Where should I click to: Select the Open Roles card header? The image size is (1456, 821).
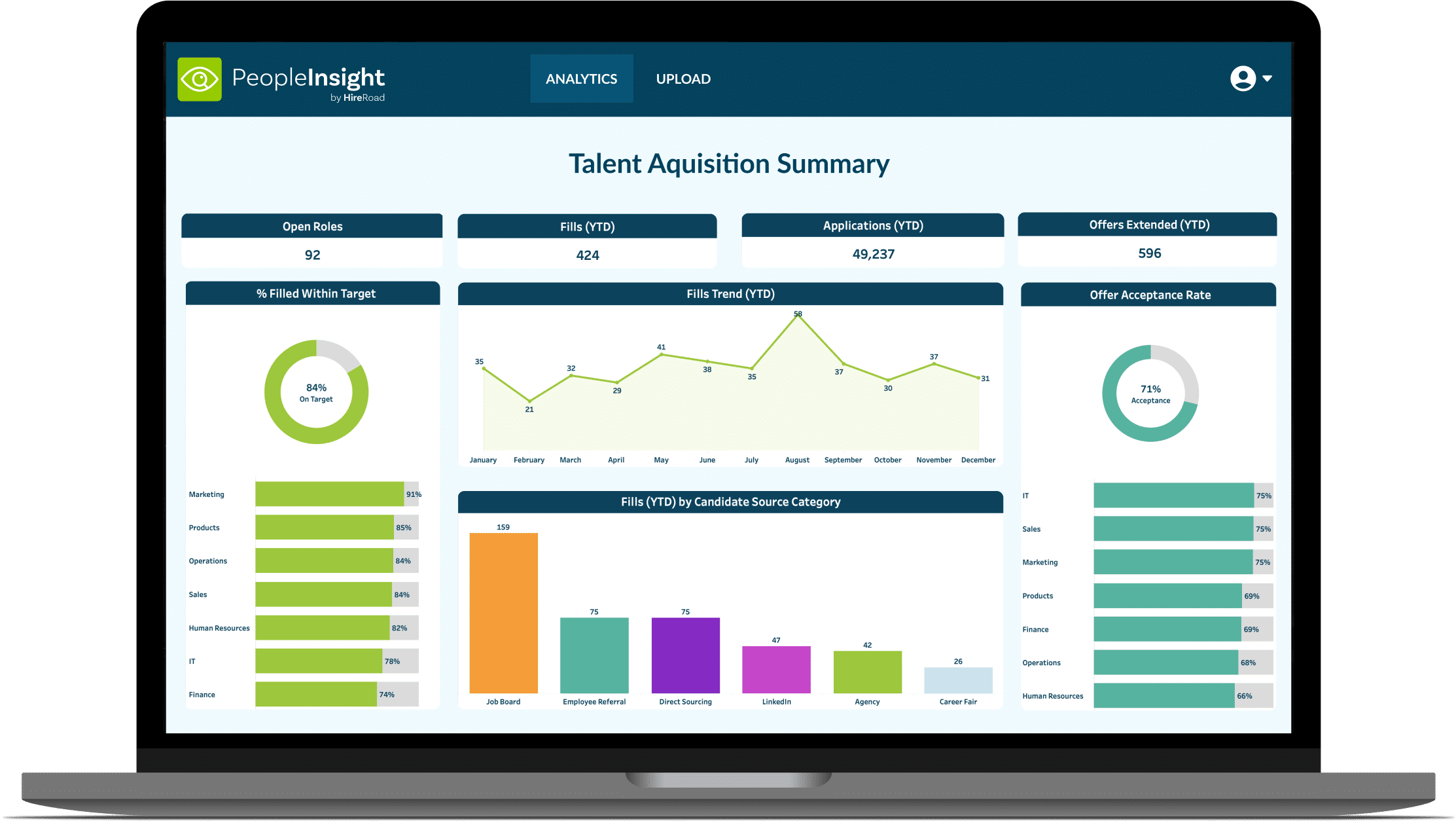(x=312, y=226)
